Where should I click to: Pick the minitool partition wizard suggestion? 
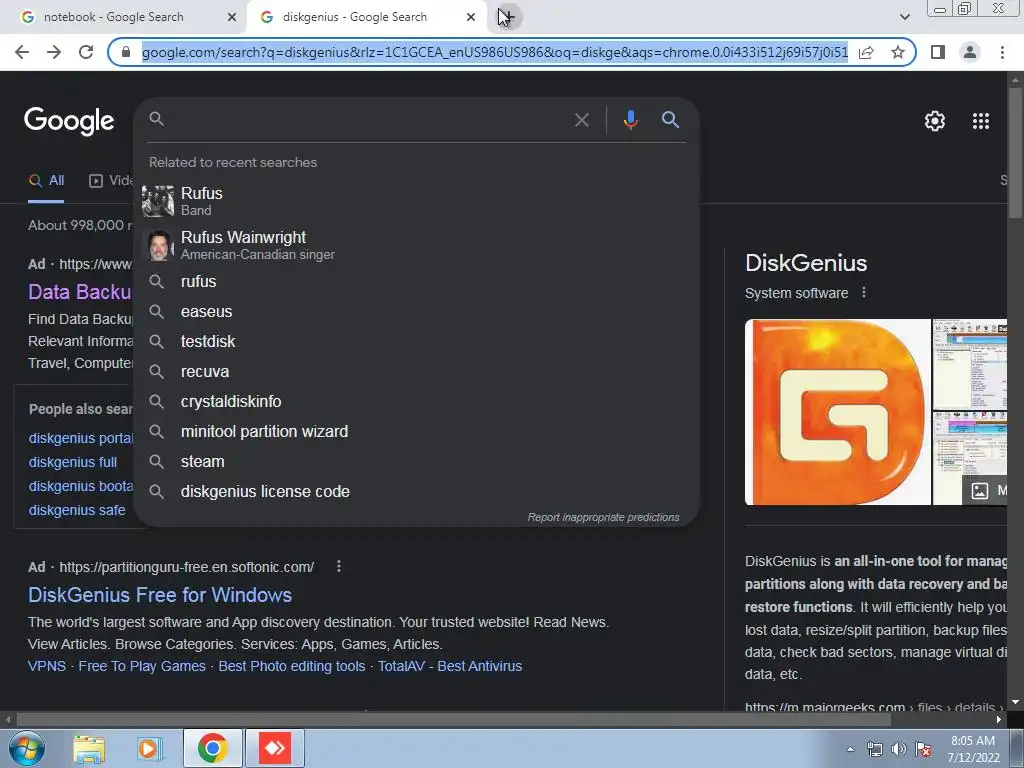point(416,432)
